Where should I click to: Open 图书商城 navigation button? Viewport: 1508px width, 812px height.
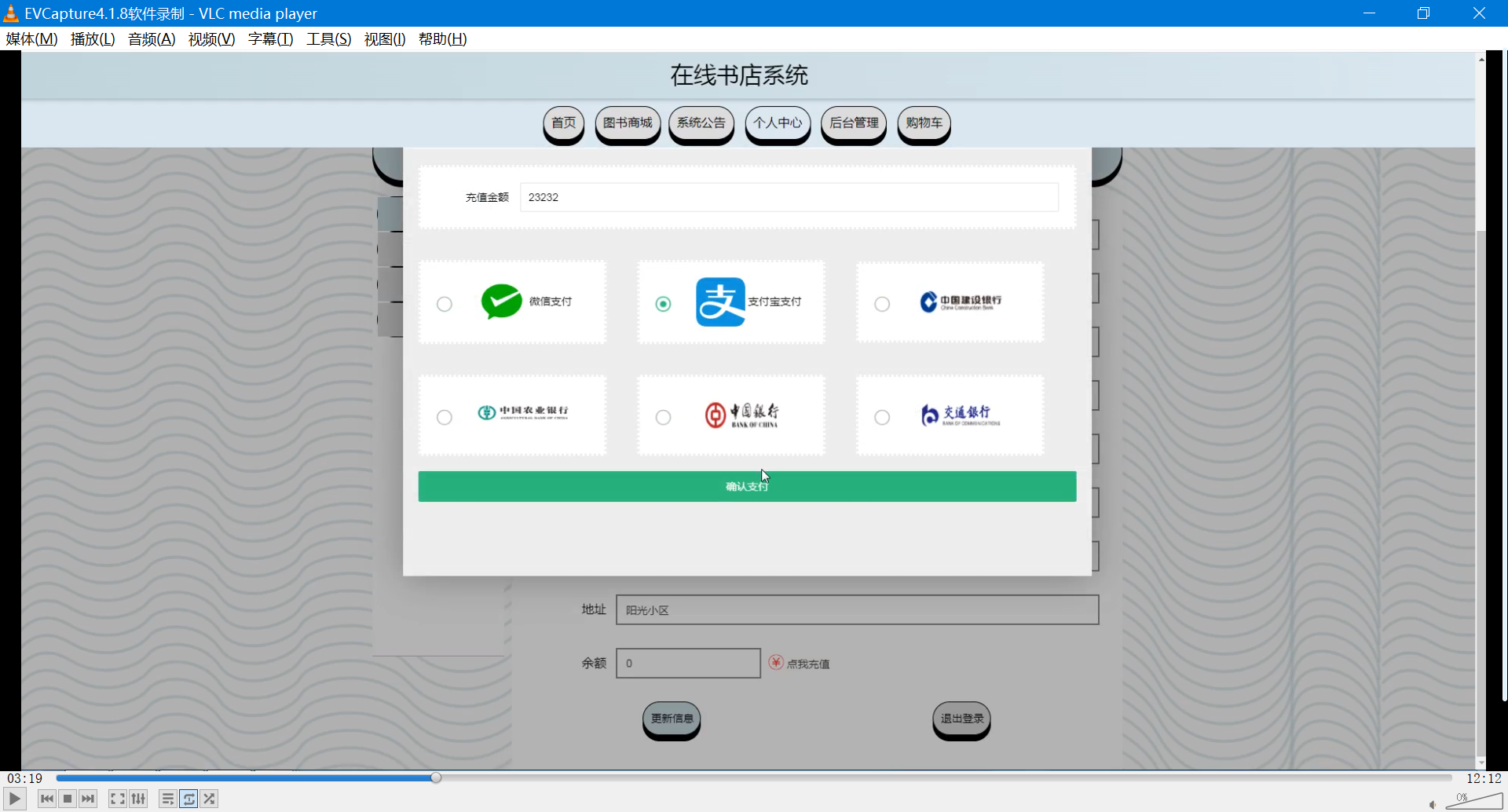coord(628,123)
